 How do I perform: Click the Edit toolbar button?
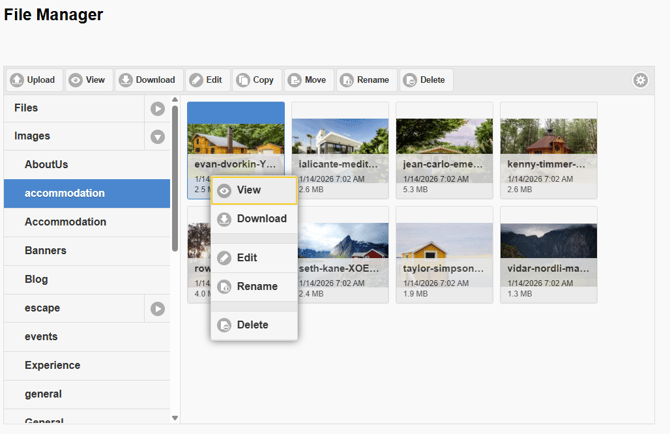click(208, 80)
